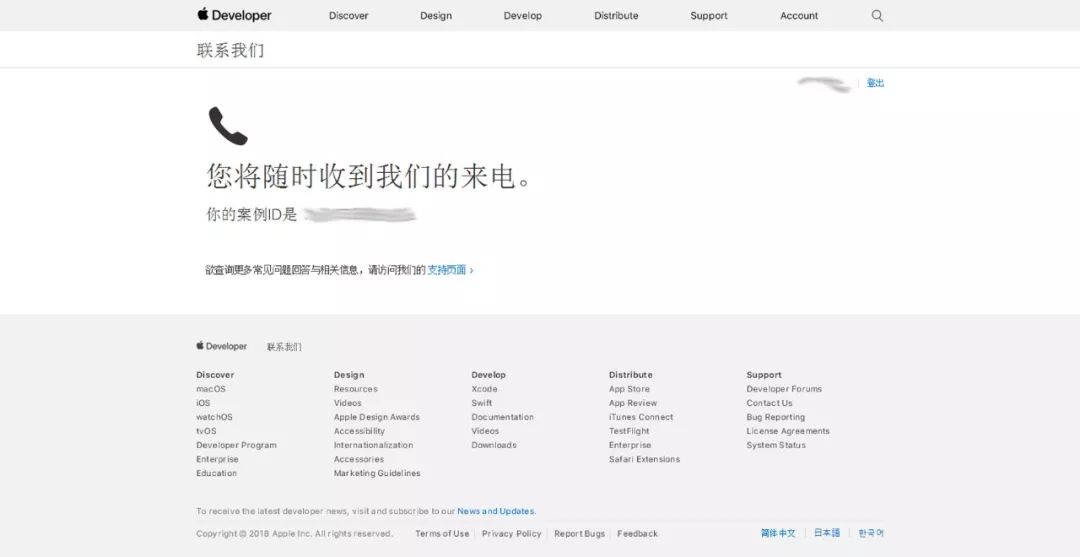Switch language to 简体中文
The width and height of the screenshot is (1080, 557).
[x=778, y=533]
